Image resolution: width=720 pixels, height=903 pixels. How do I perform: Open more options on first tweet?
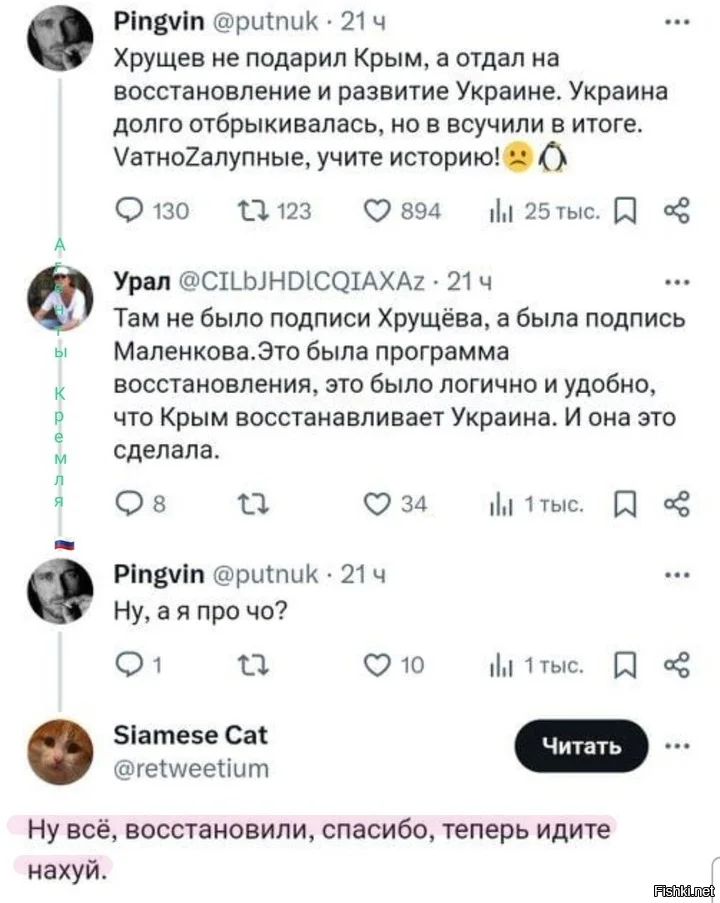(676, 21)
